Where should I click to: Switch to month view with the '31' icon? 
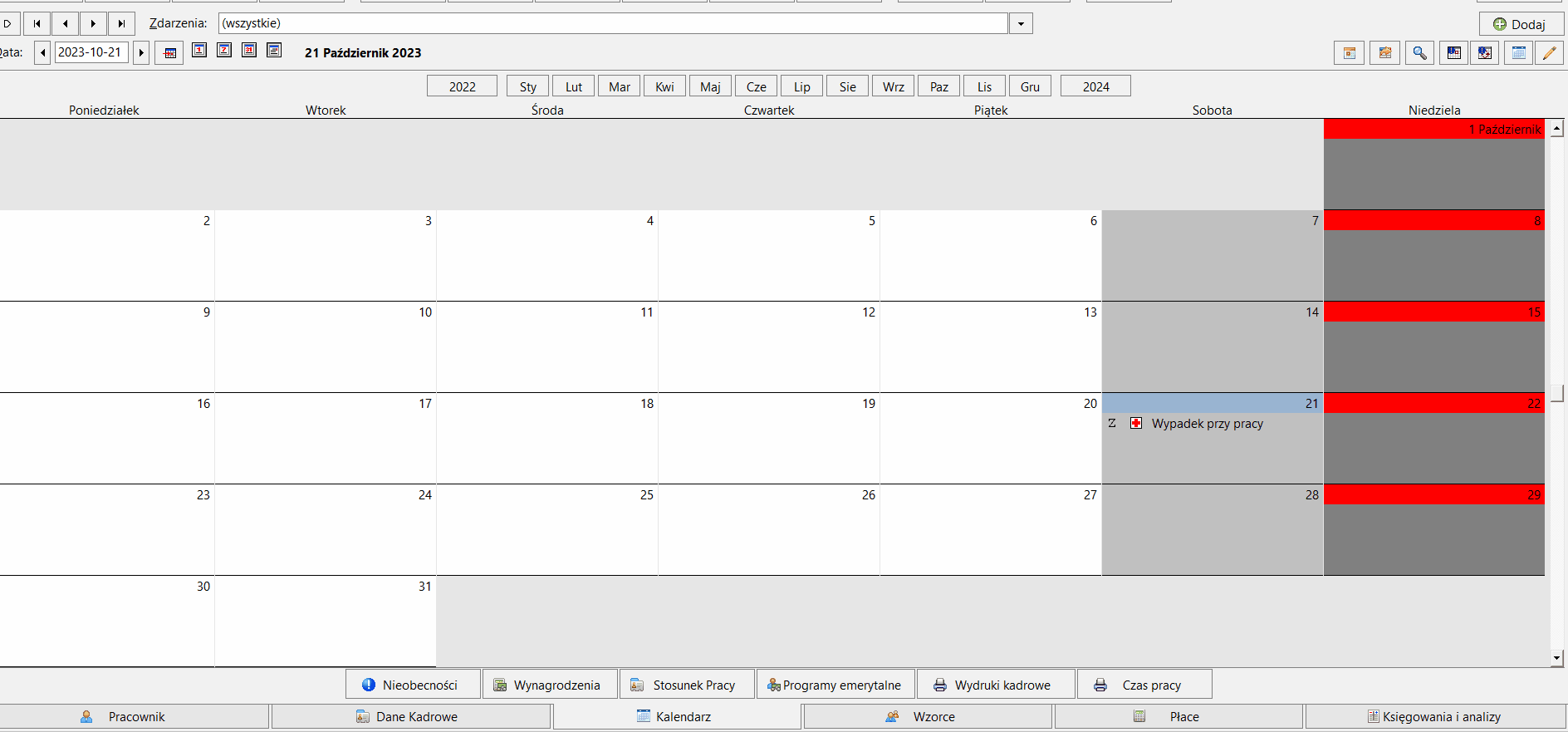tap(249, 51)
